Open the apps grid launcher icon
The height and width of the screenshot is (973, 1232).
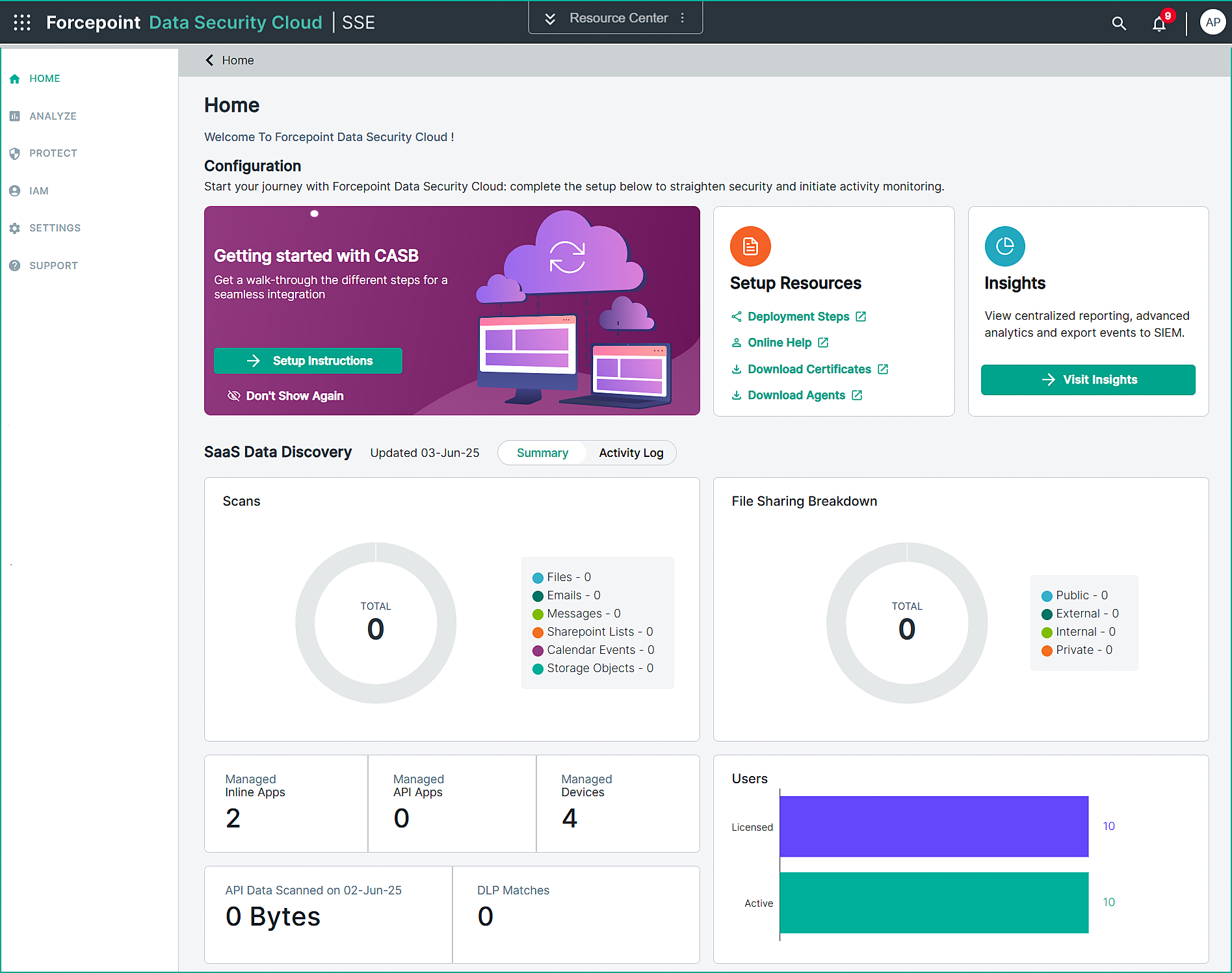[22, 23]
